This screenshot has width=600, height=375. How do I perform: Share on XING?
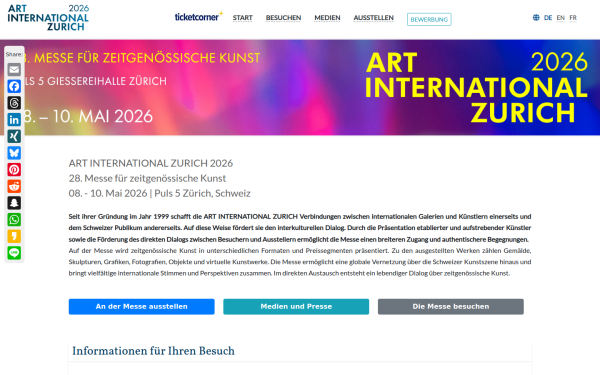[14, 136]
